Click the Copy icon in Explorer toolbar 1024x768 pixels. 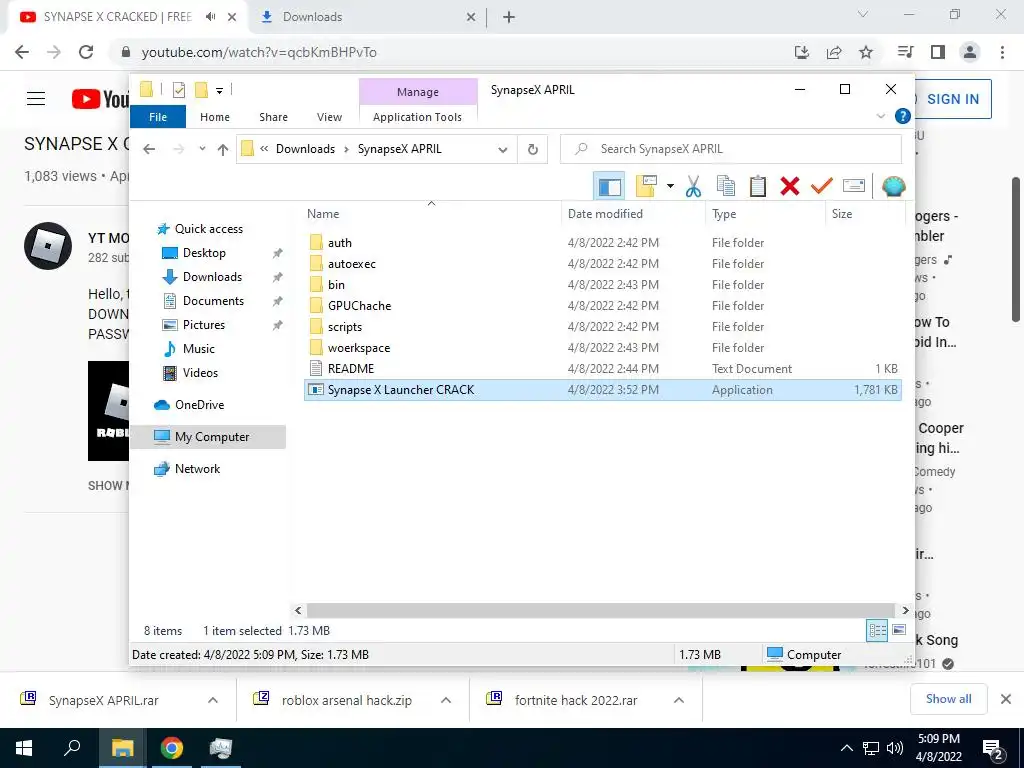pos(726,187)
